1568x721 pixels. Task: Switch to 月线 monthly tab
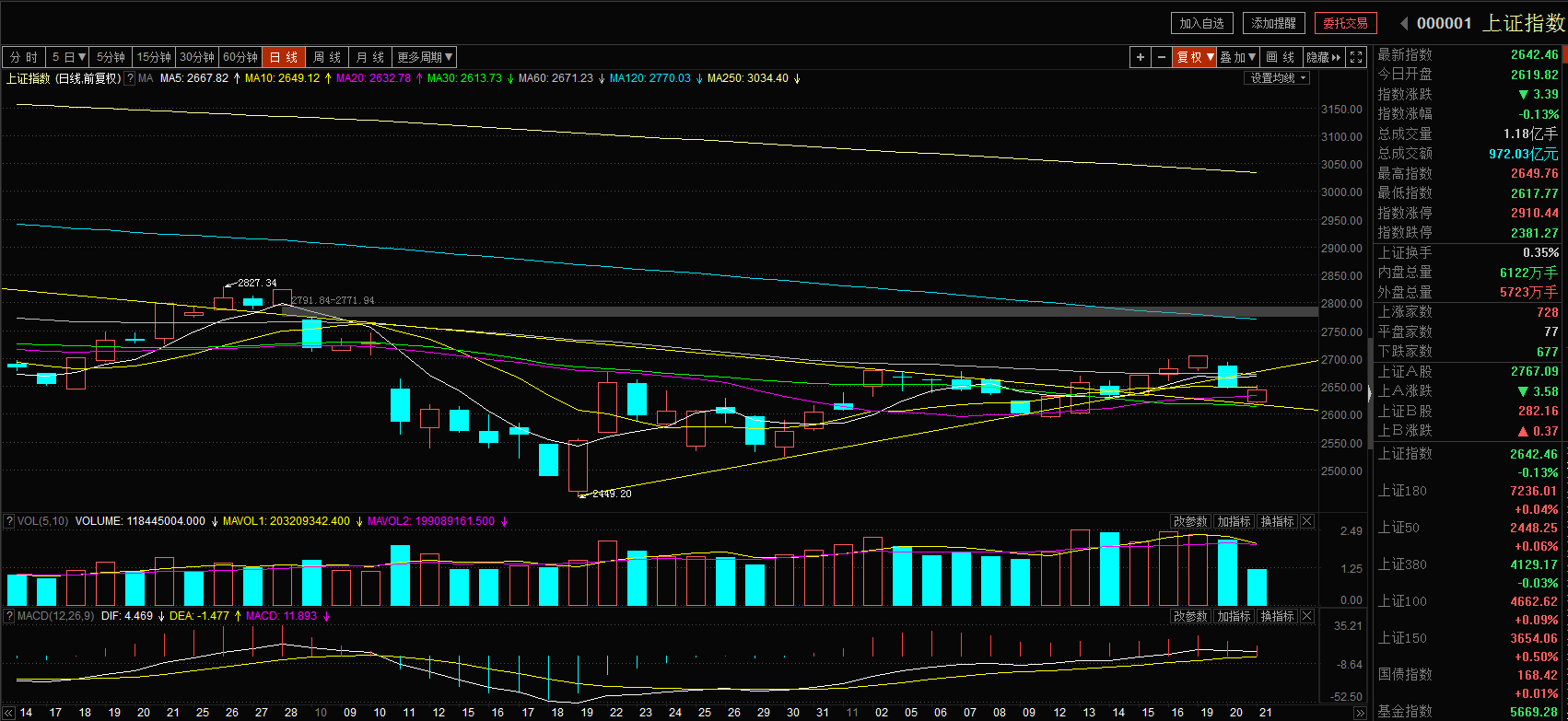tap(371, 57)
